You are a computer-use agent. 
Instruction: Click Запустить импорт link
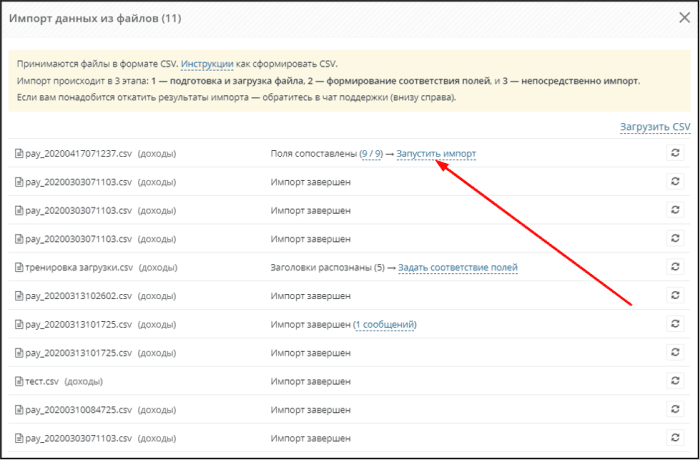(x=436, y=154)
